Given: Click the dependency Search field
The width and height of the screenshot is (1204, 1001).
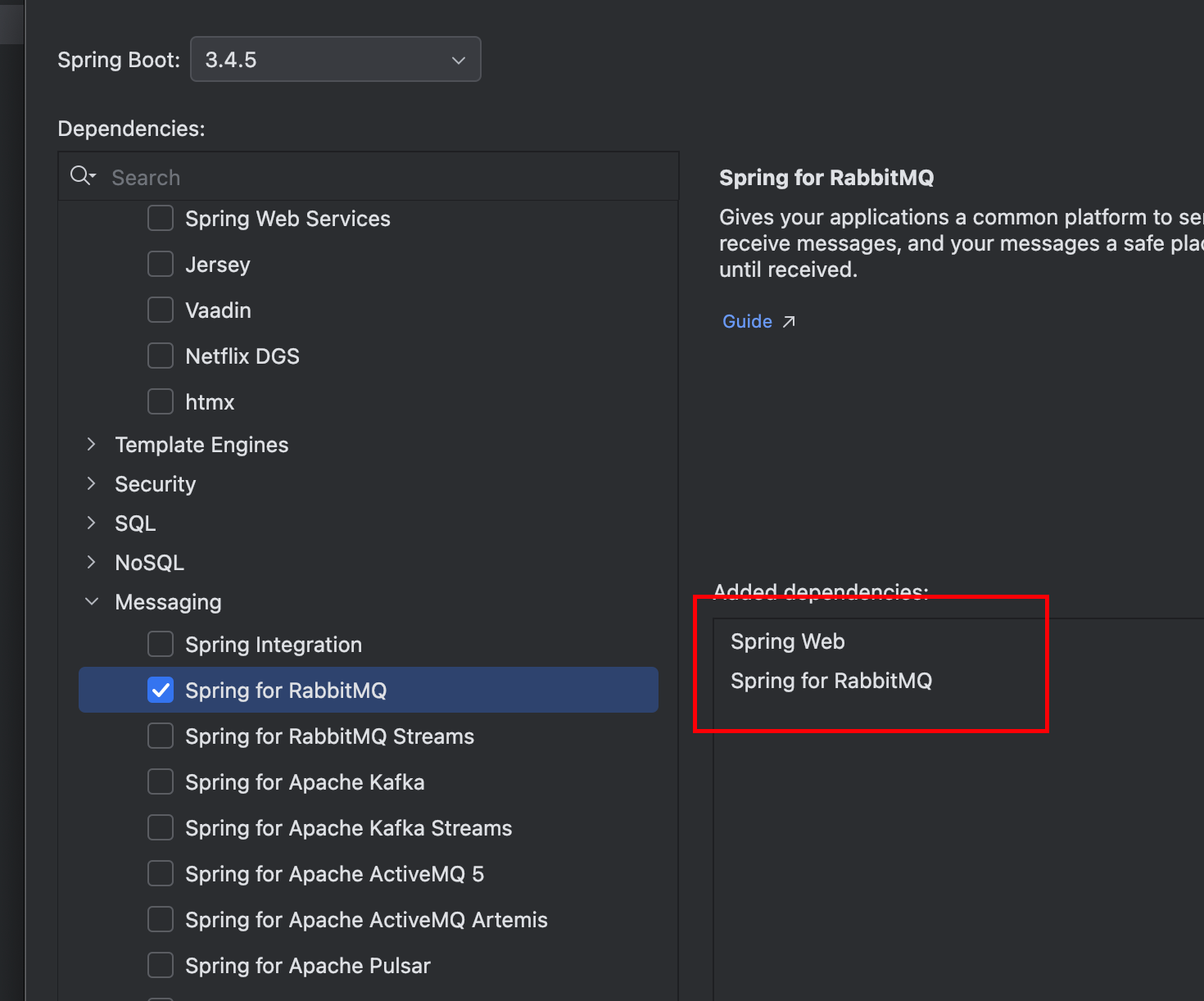Looking at the screenshot, I should [369, 177].
